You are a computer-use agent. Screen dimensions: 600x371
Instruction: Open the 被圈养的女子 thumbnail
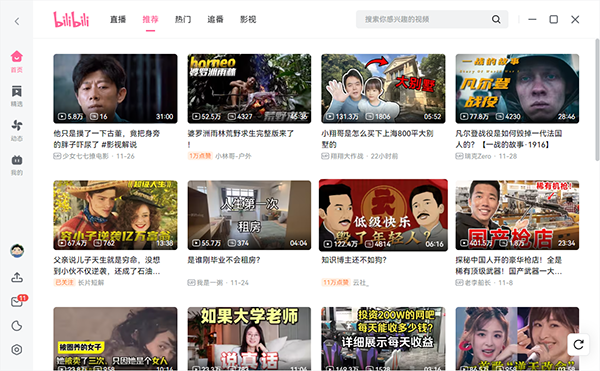tap(115, 338)
